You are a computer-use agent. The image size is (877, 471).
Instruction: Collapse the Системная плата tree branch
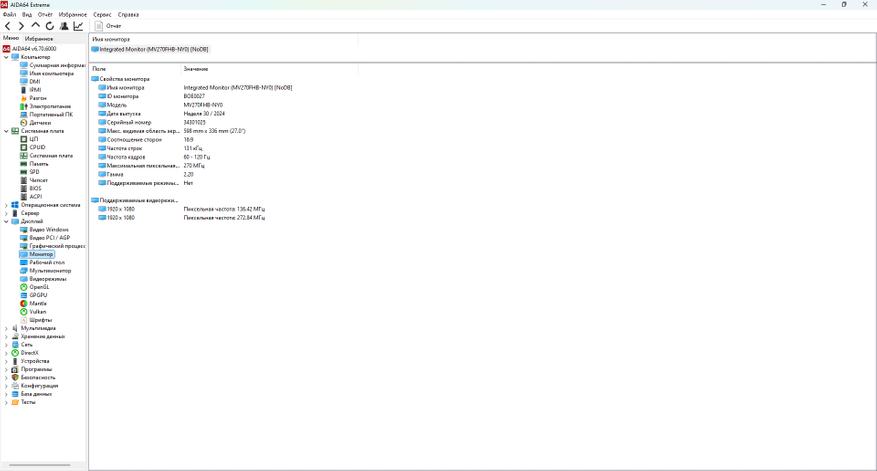[6, 131]
